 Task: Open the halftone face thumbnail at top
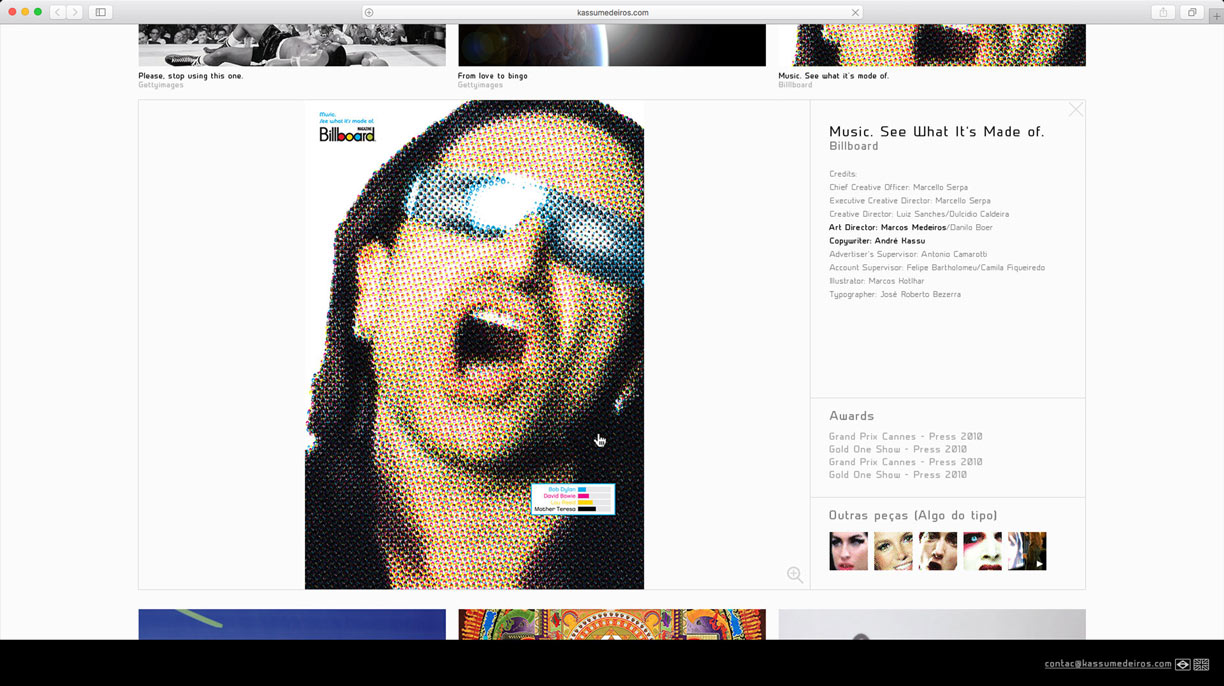932,45
